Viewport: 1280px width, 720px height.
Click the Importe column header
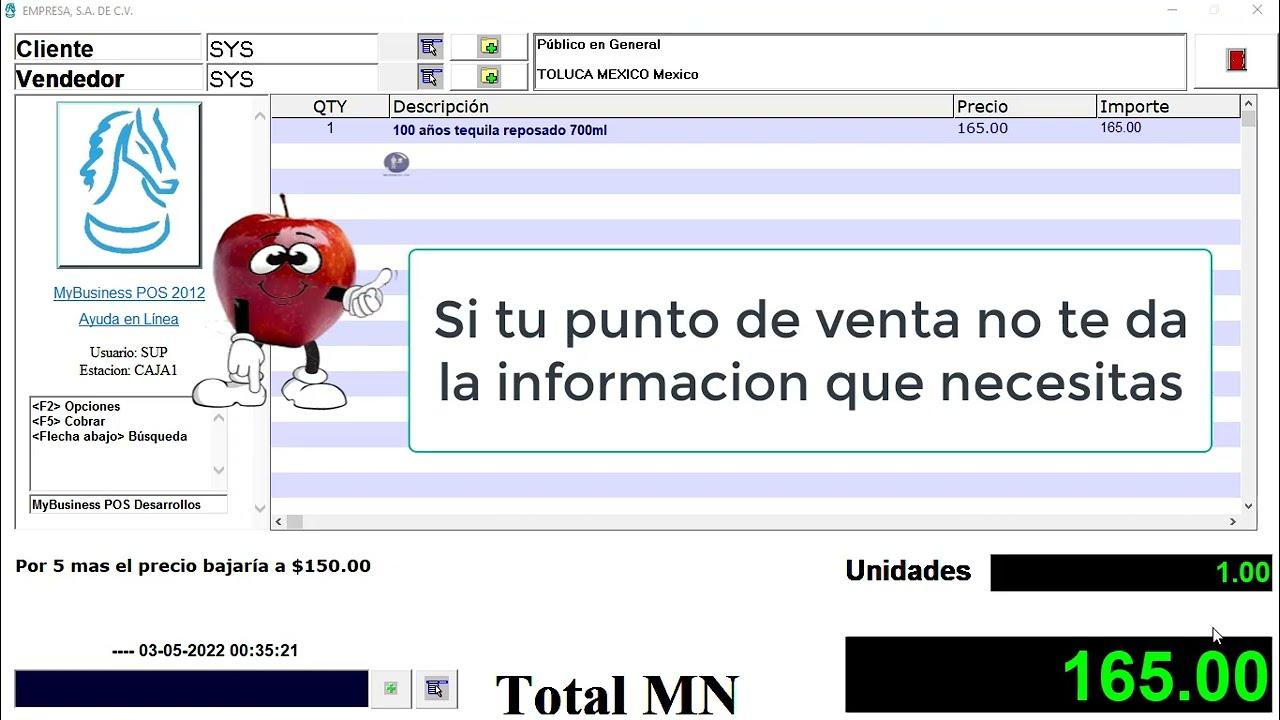[1168, 106]
